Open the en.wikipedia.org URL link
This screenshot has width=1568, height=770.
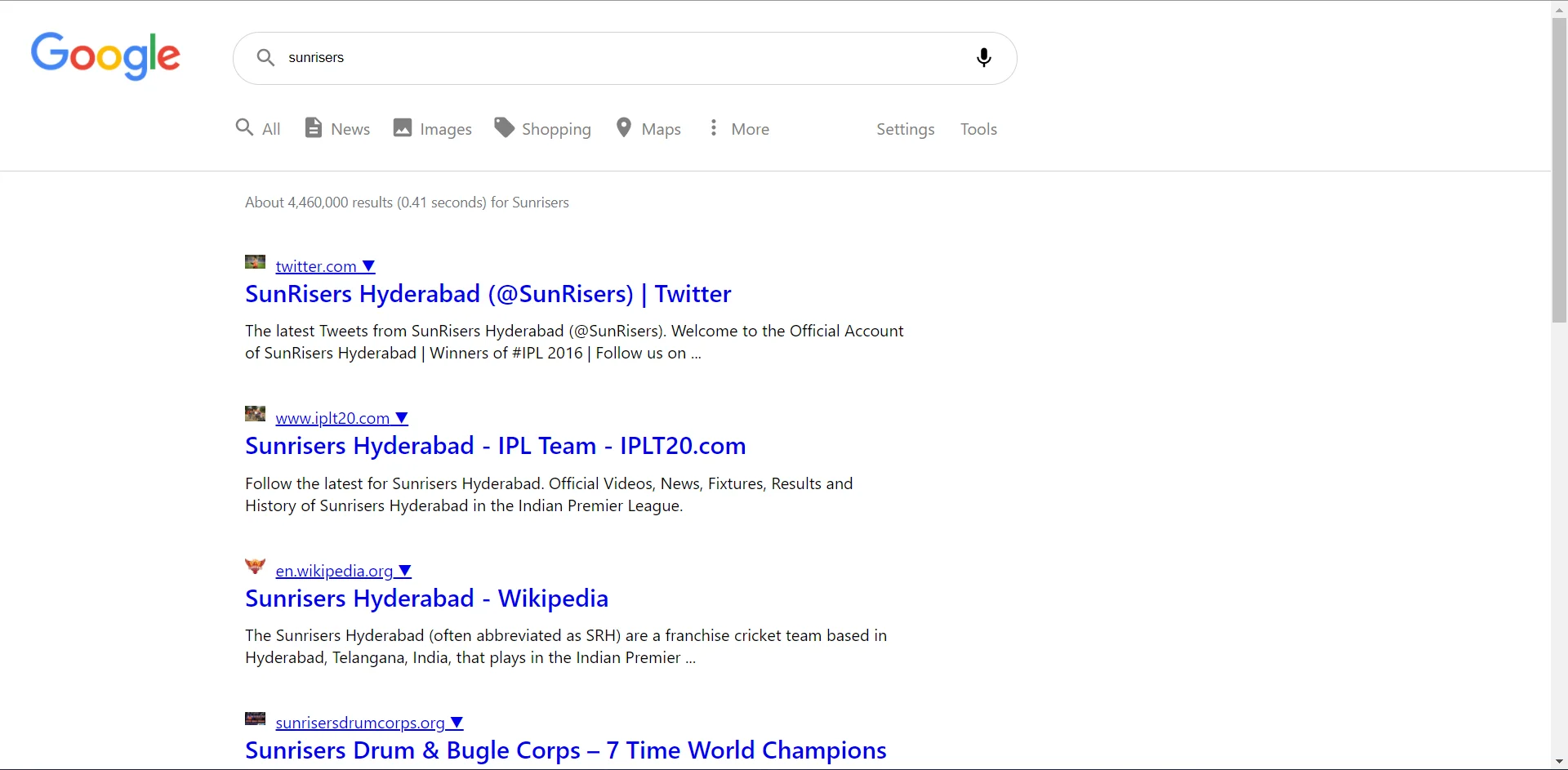tap(335, 571)
